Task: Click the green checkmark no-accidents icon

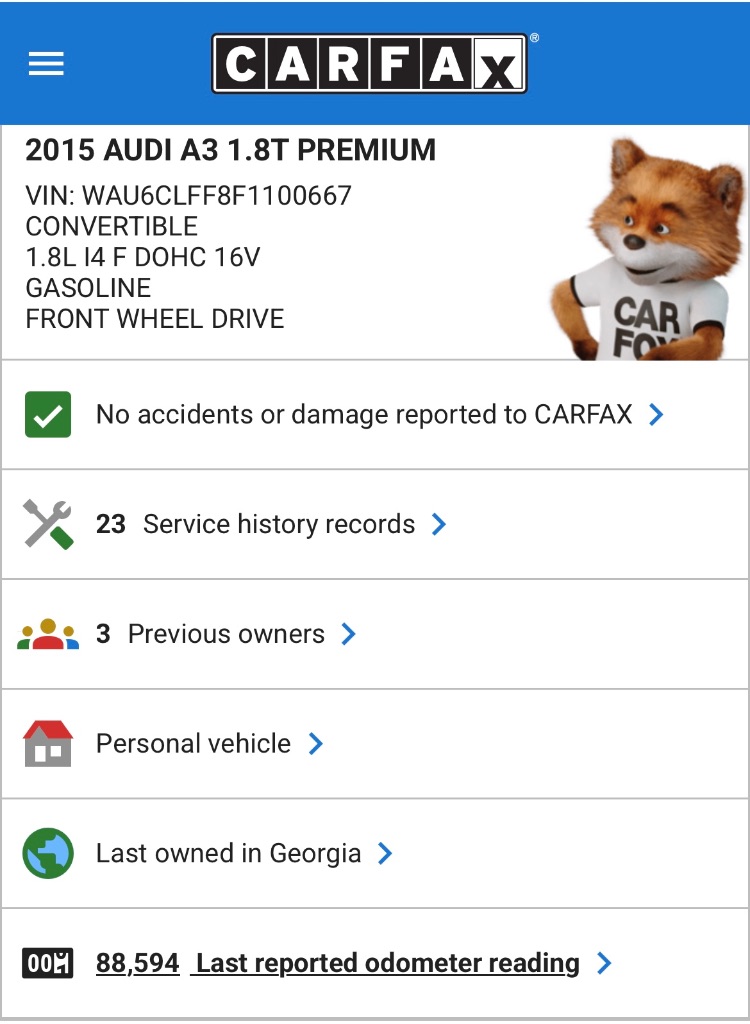Action: [x=48, y=414]
